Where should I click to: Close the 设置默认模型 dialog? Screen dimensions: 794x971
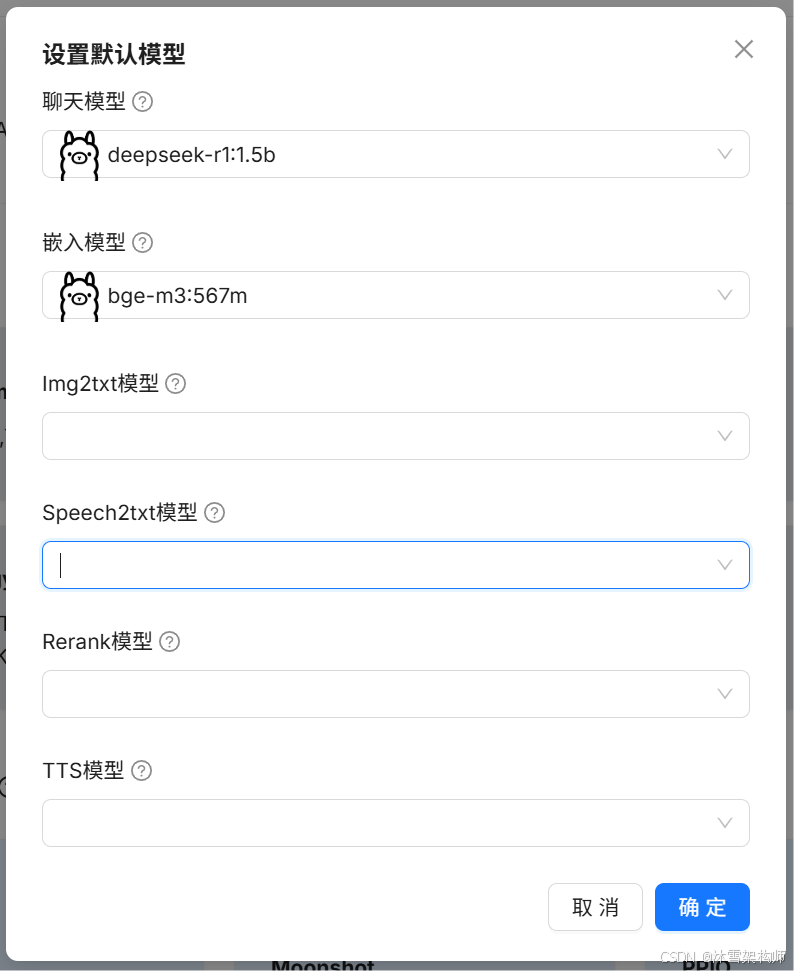click(744, 49)
